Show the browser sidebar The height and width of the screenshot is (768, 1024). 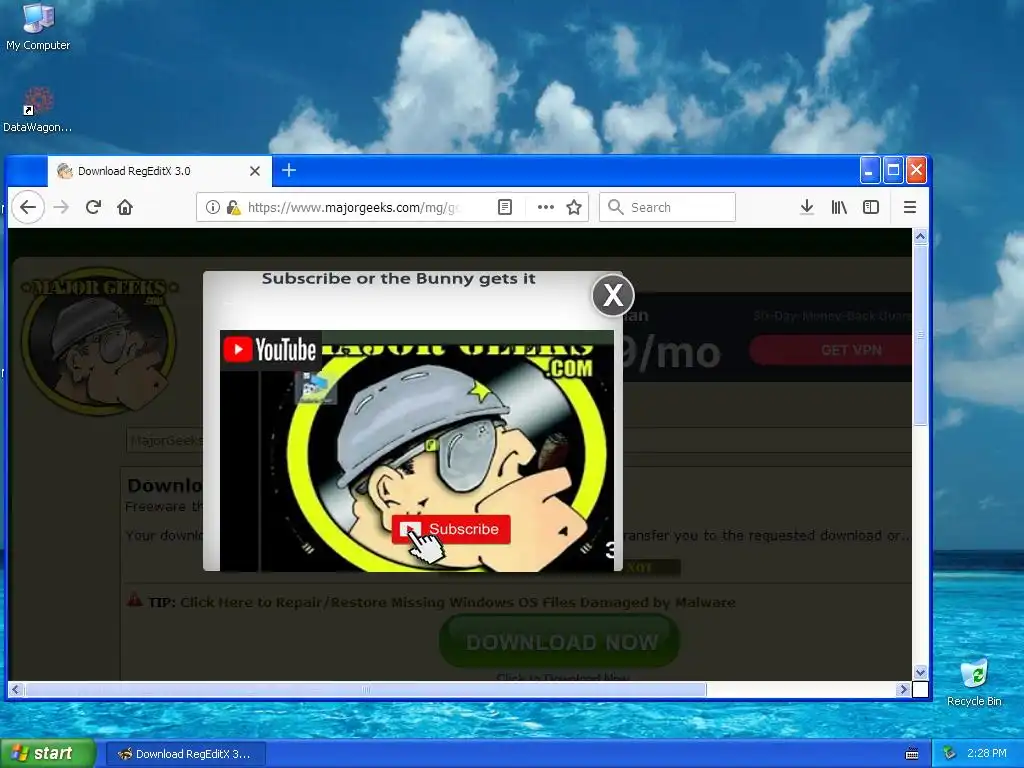tap(871, 208)
